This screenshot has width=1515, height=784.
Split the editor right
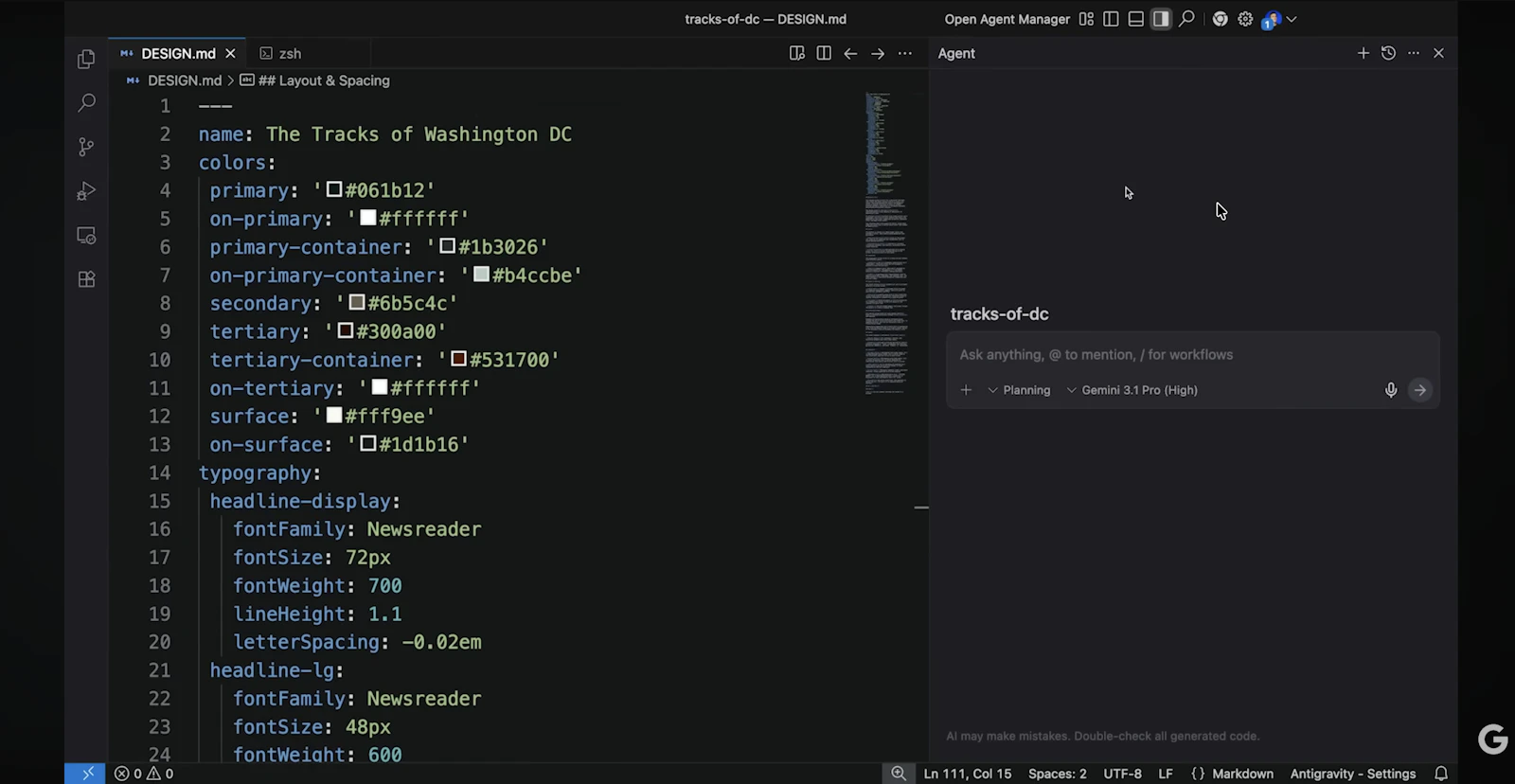824,53
